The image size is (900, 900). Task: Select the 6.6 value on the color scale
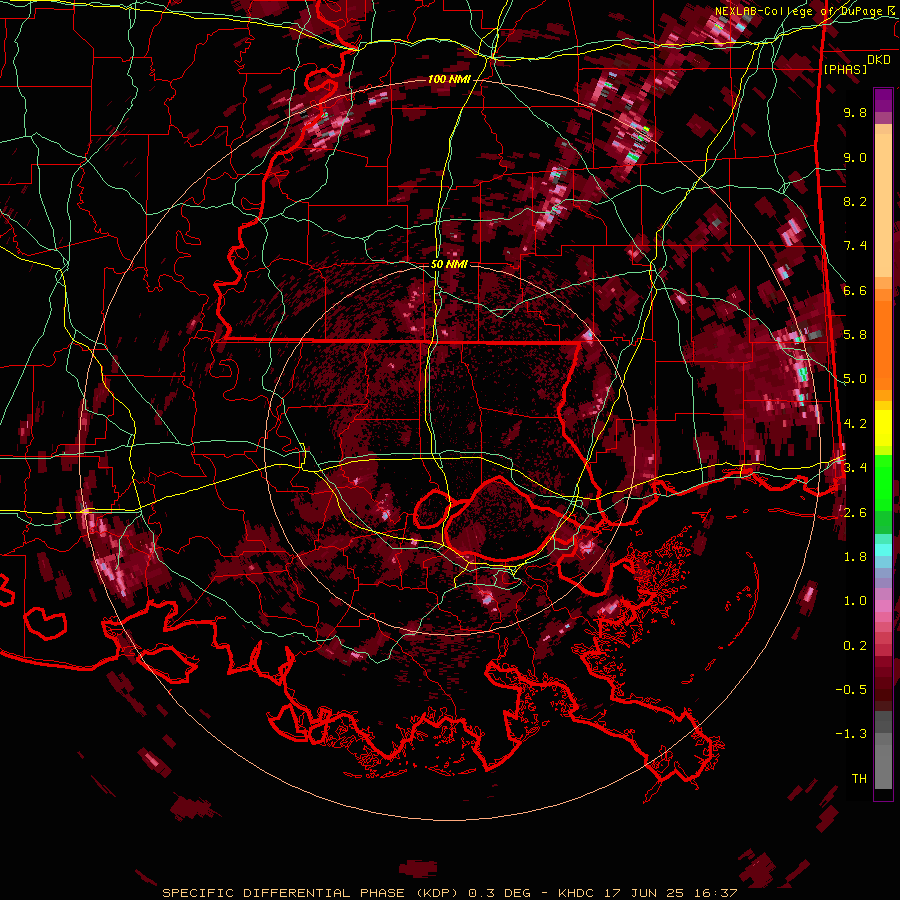click(855, 291)
